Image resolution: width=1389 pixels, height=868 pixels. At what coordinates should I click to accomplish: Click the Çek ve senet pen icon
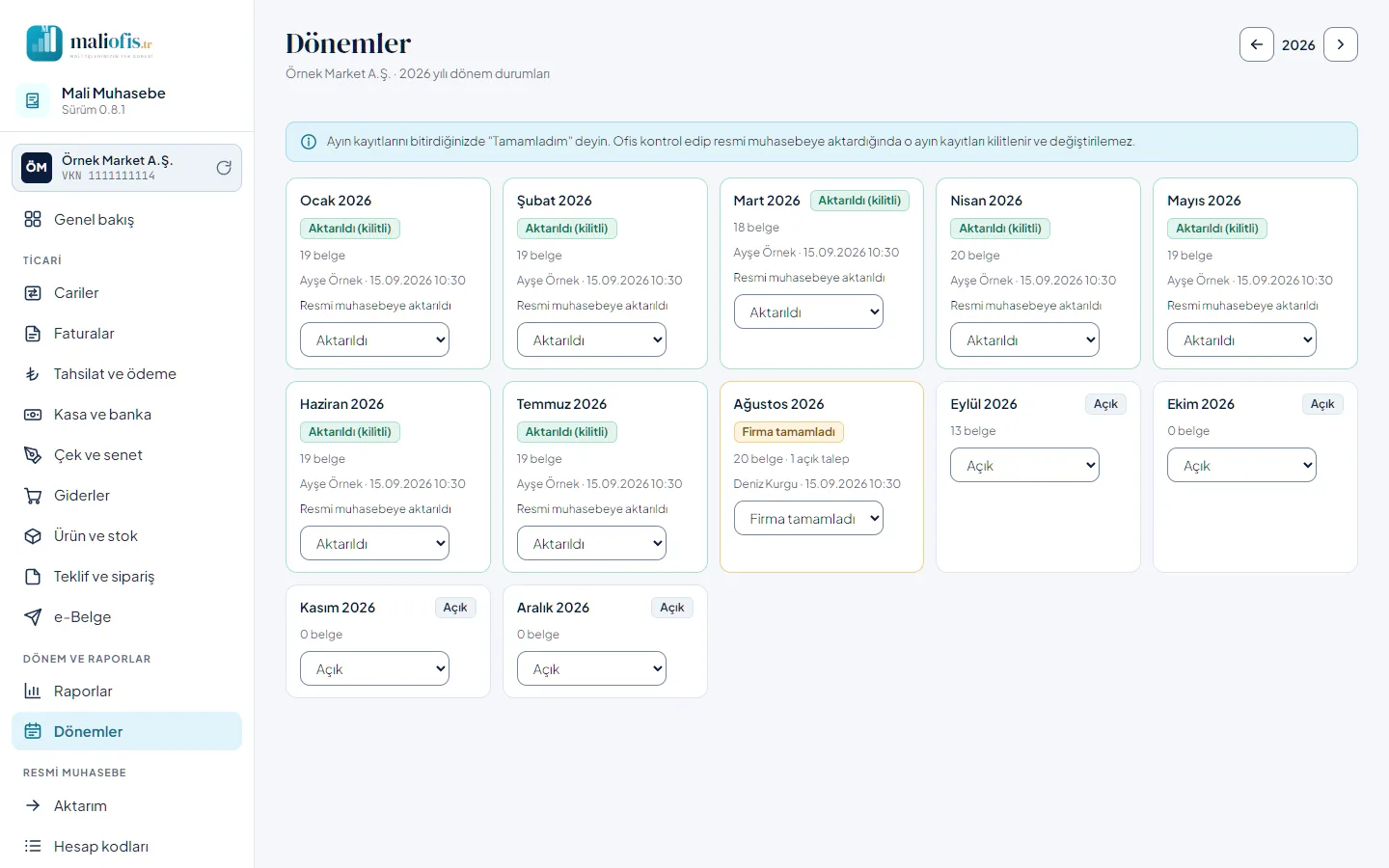[x=33, y=455]
